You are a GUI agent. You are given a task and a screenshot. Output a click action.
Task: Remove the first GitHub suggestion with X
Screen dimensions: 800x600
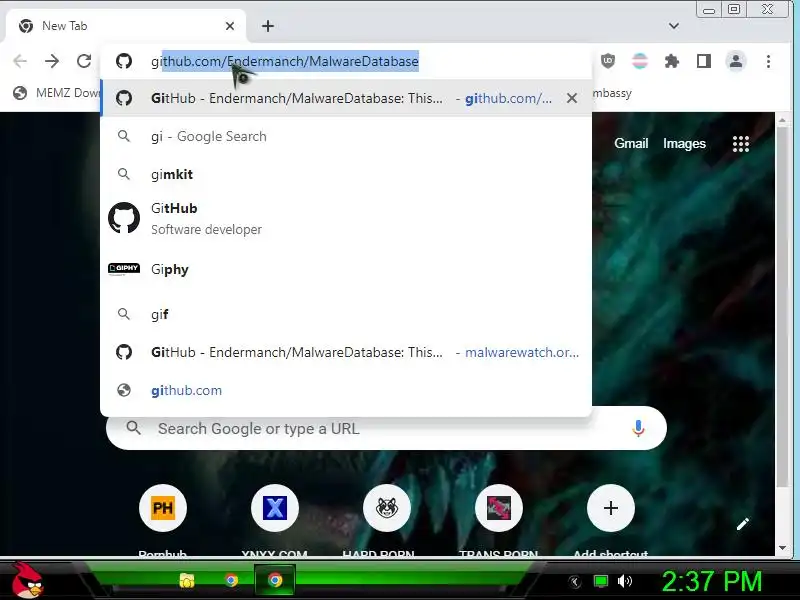(x=572, y=98)
